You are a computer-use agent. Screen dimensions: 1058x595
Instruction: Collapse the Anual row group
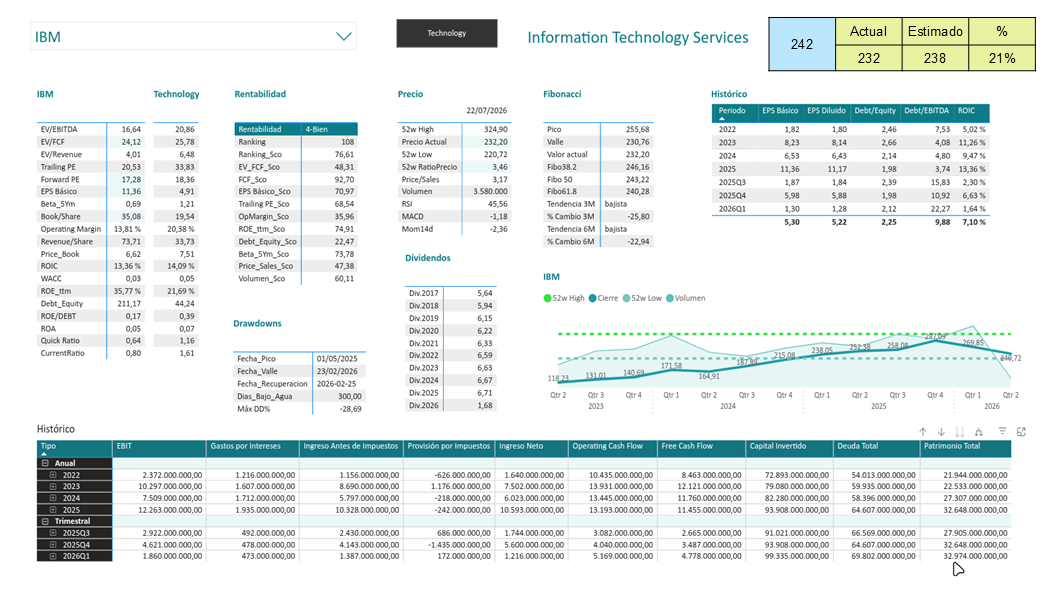pos(45,463)
